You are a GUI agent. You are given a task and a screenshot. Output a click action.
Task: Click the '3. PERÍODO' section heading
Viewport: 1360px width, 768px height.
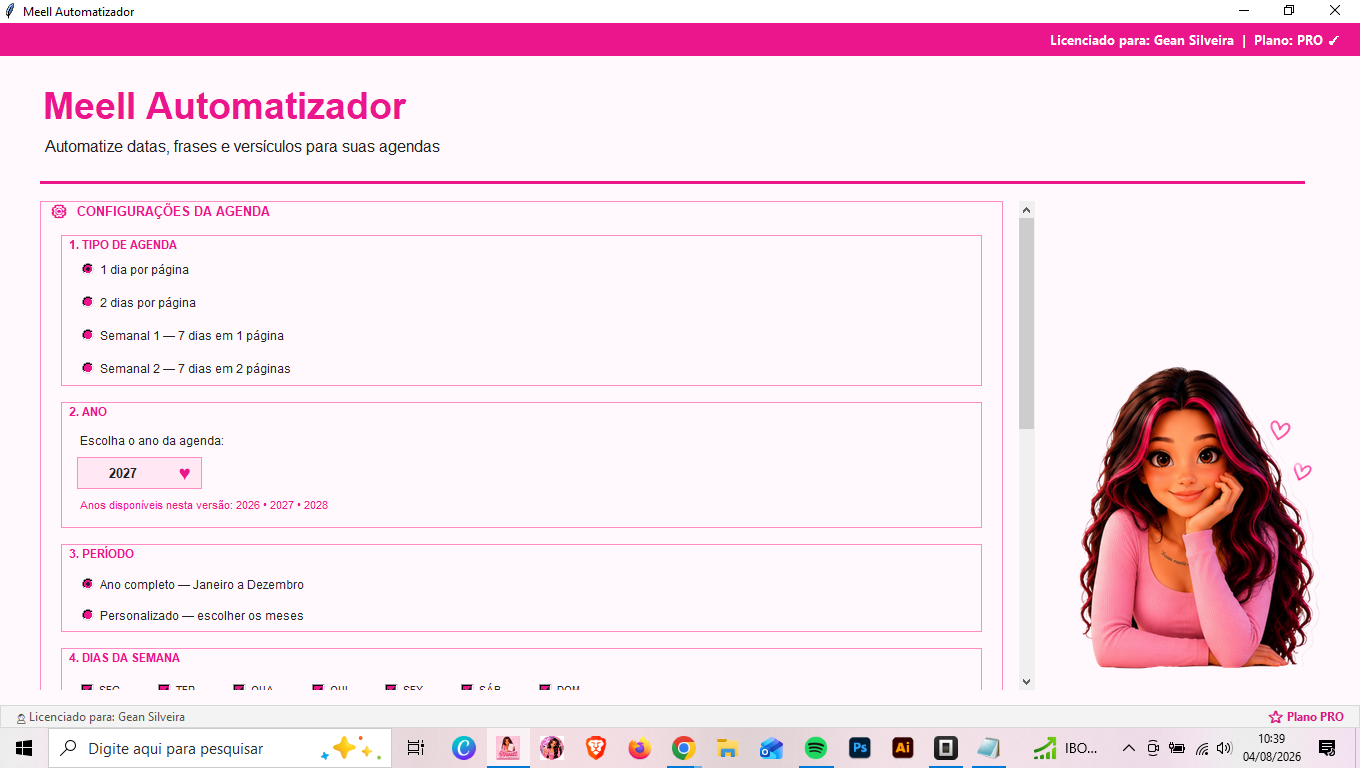click(x=101, y=554)
